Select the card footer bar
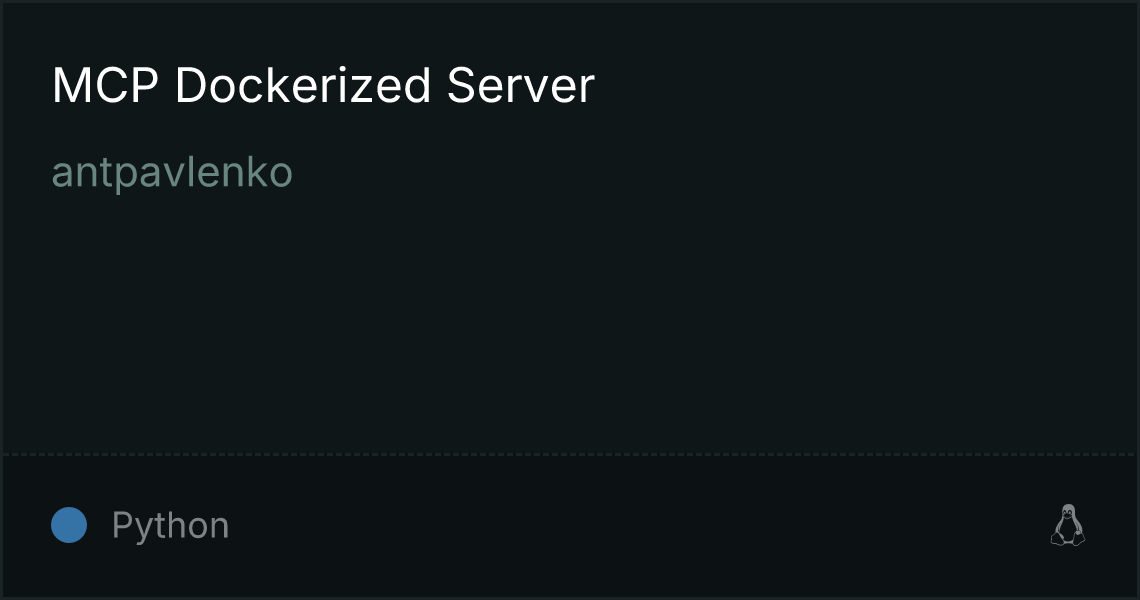Viewport: 1140px width, 600px height. [570, 526]
